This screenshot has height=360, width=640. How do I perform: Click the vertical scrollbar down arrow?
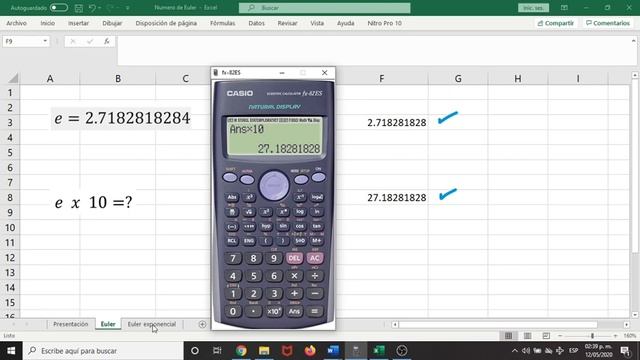[x=635, y=314]
